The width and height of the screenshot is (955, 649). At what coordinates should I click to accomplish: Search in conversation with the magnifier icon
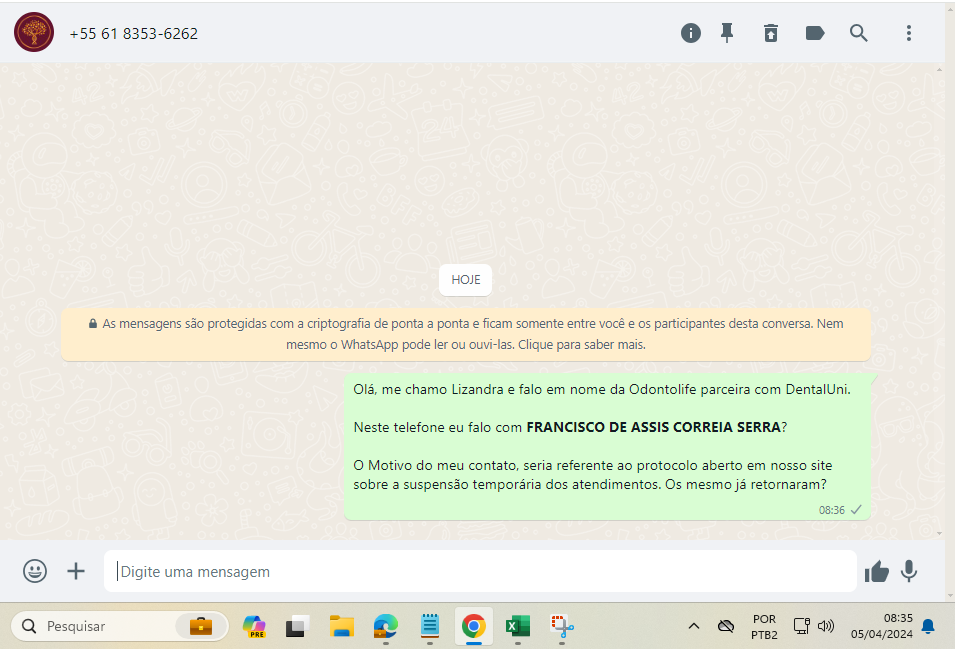859,33
